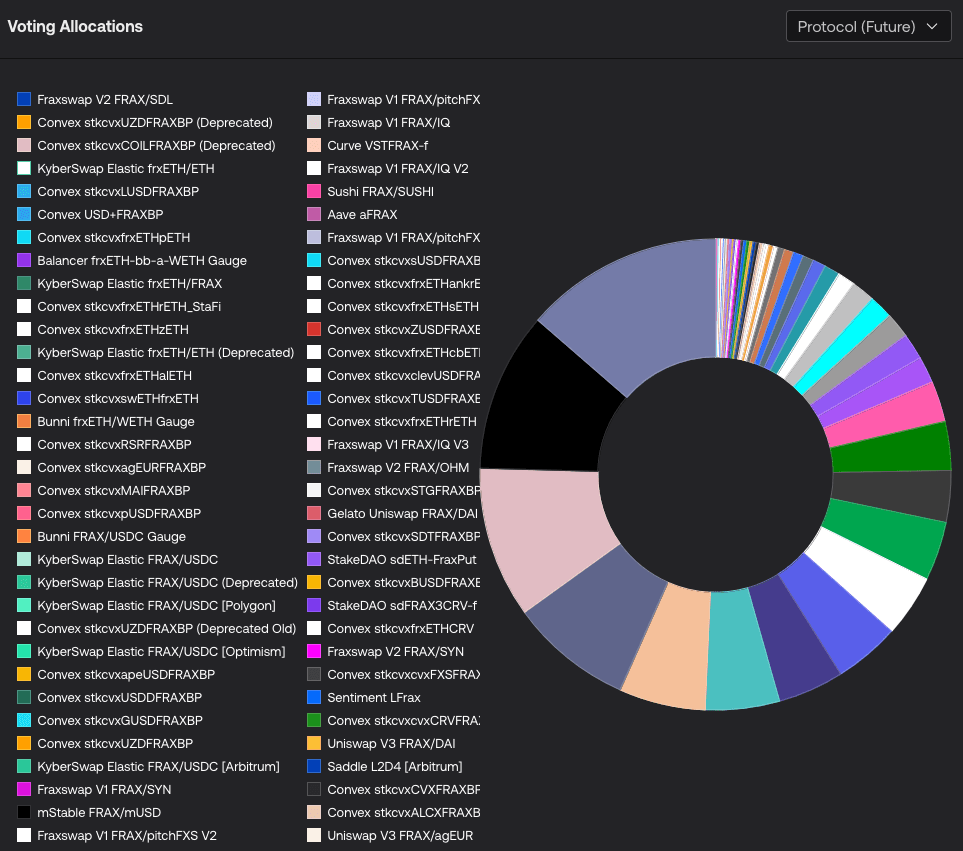Click the Saddle L2D4 [Arbitrum] swatch
The width and height of the screenshot is (963, 851).
(x=314, y=766)
